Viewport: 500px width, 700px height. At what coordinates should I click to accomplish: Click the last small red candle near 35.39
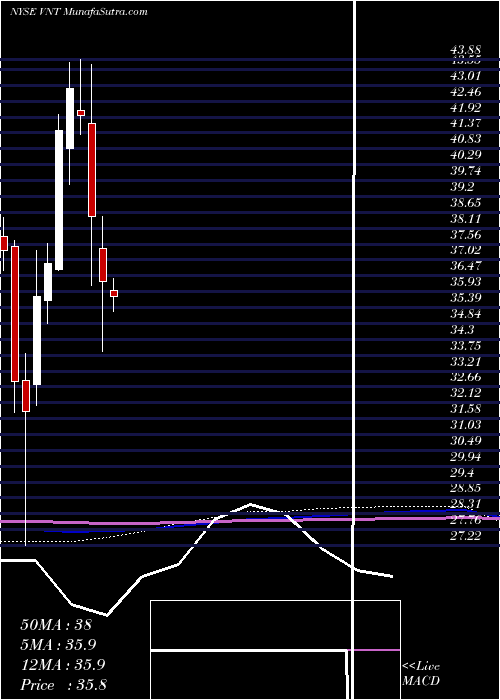pos(114,293)
